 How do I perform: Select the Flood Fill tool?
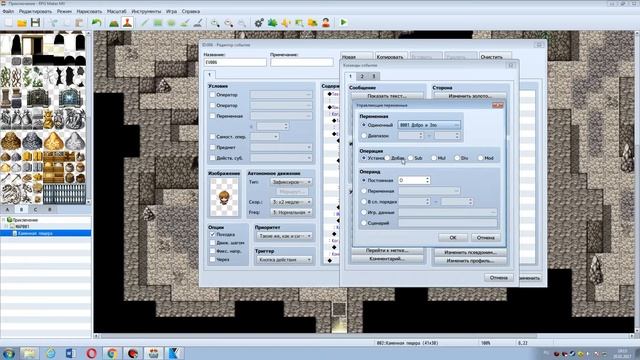tap(184, 23)
